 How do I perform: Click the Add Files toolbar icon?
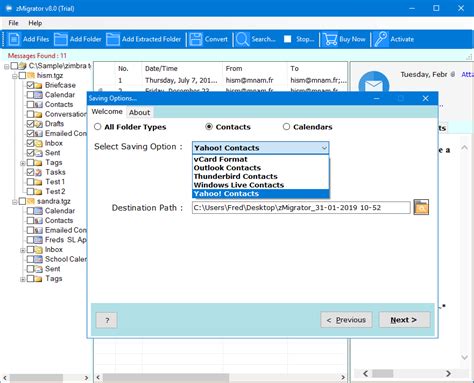pos(14,39)
